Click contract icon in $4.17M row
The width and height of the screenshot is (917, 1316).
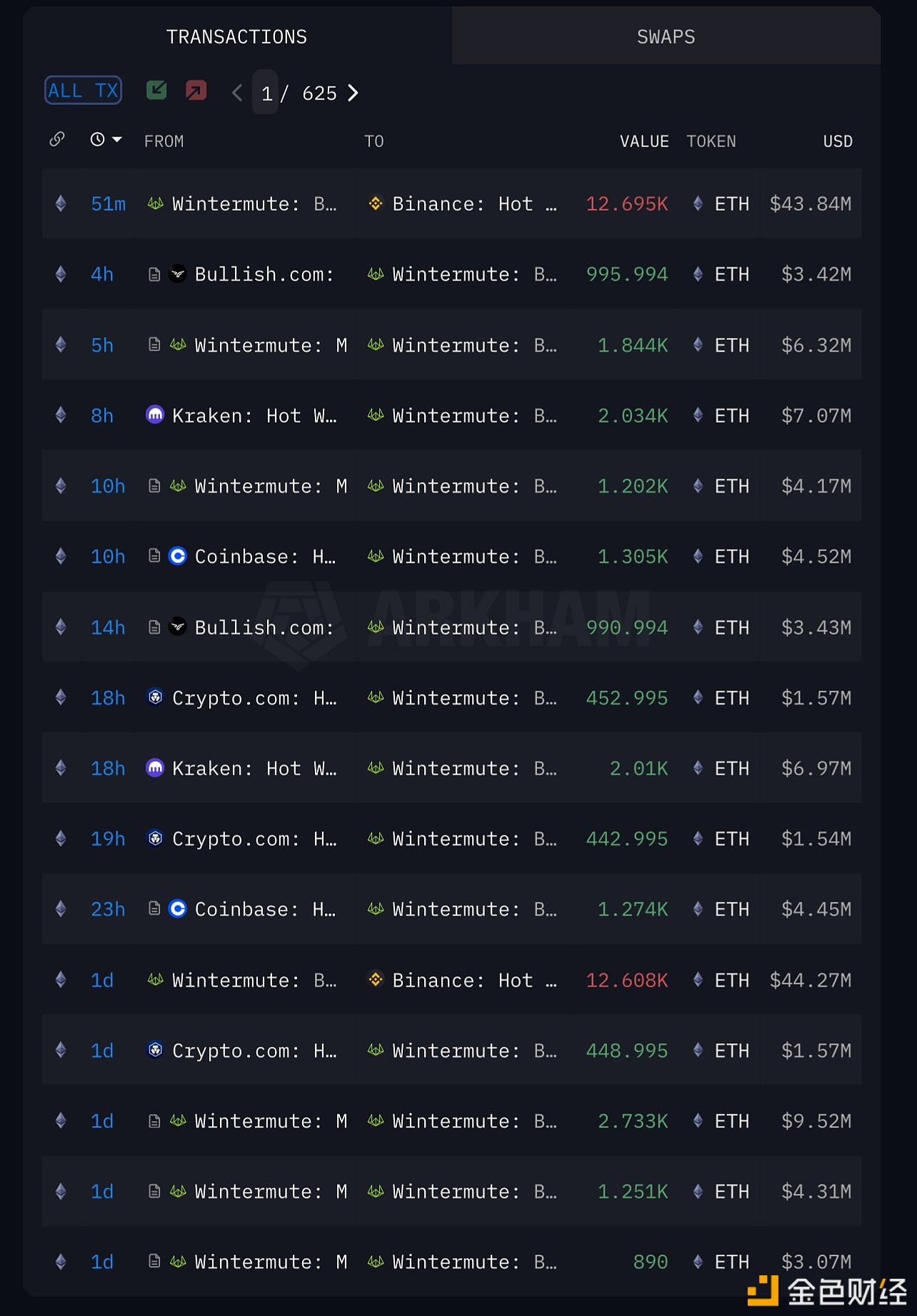[154, 486]
